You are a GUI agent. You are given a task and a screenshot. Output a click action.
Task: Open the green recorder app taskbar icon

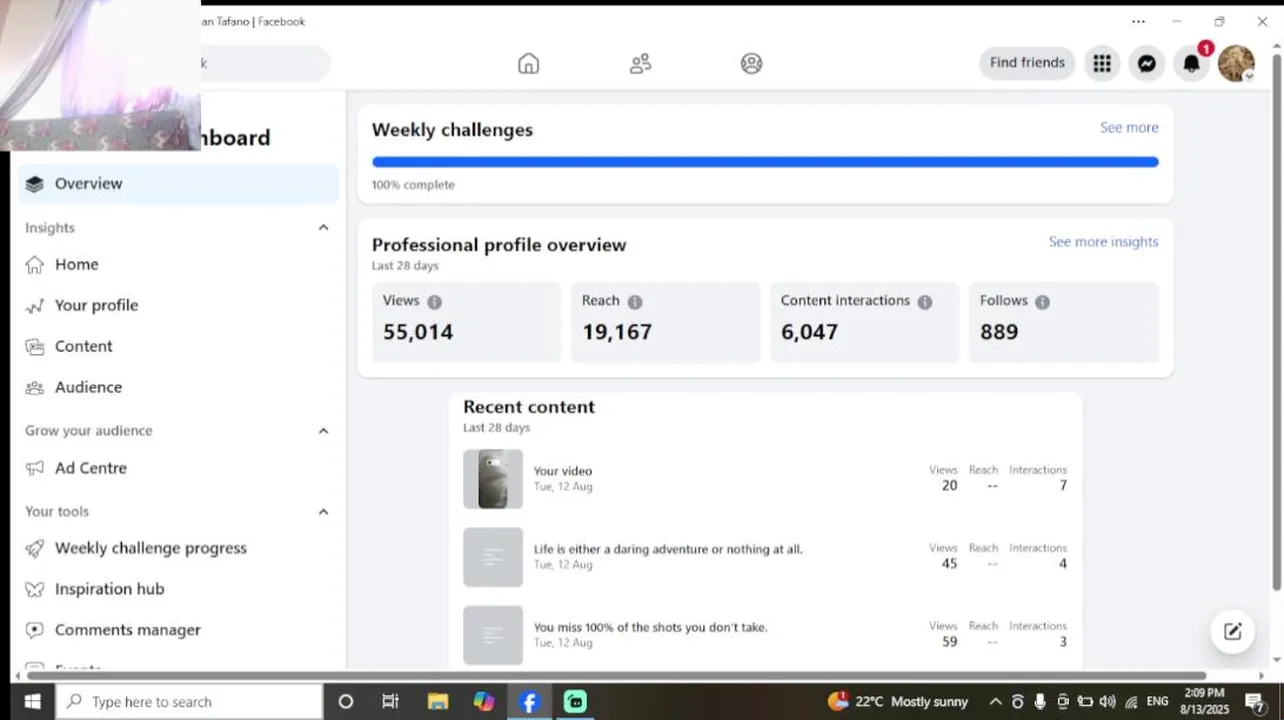click(575, 702)
